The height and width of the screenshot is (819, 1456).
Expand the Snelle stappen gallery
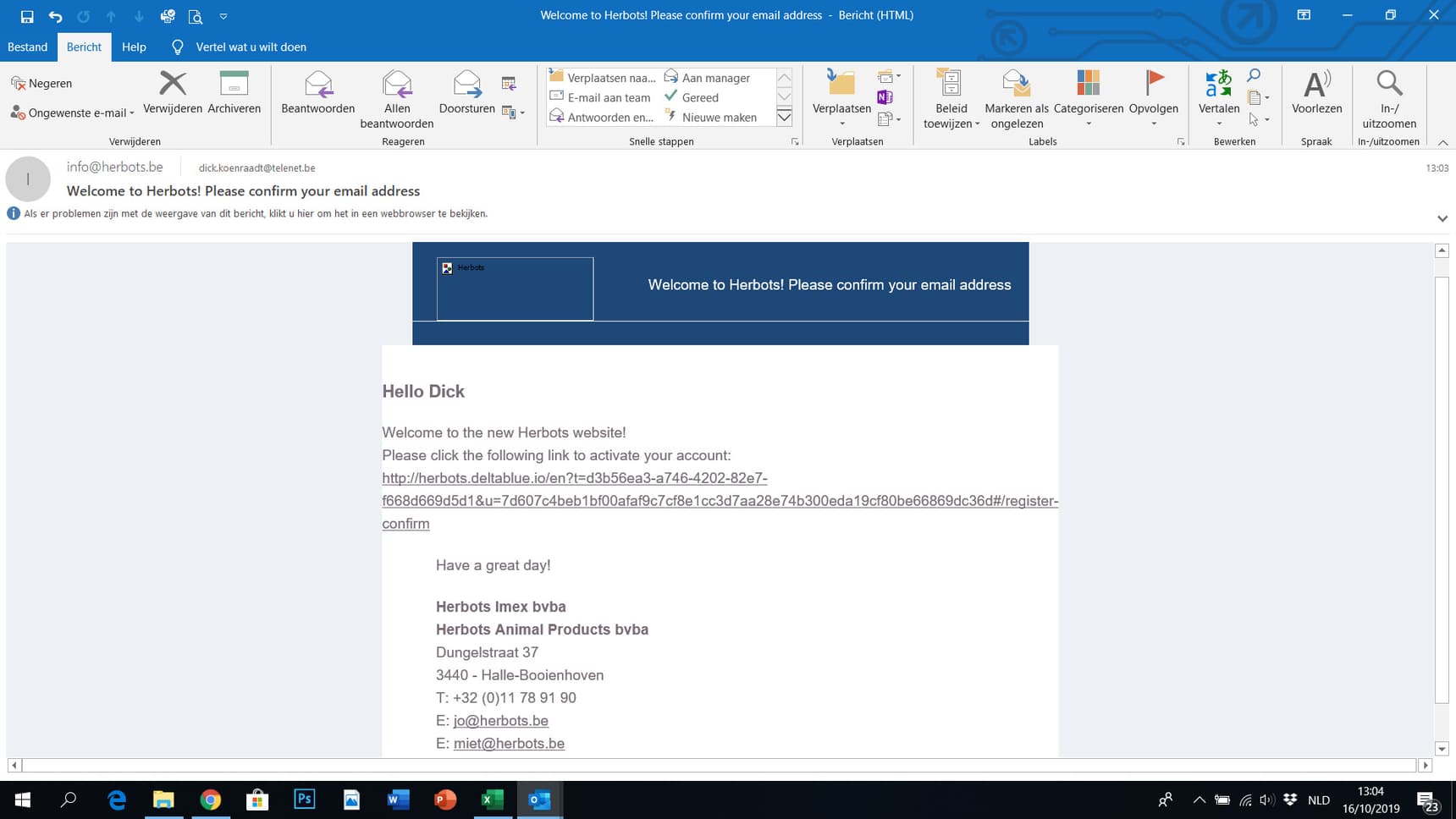785,117
